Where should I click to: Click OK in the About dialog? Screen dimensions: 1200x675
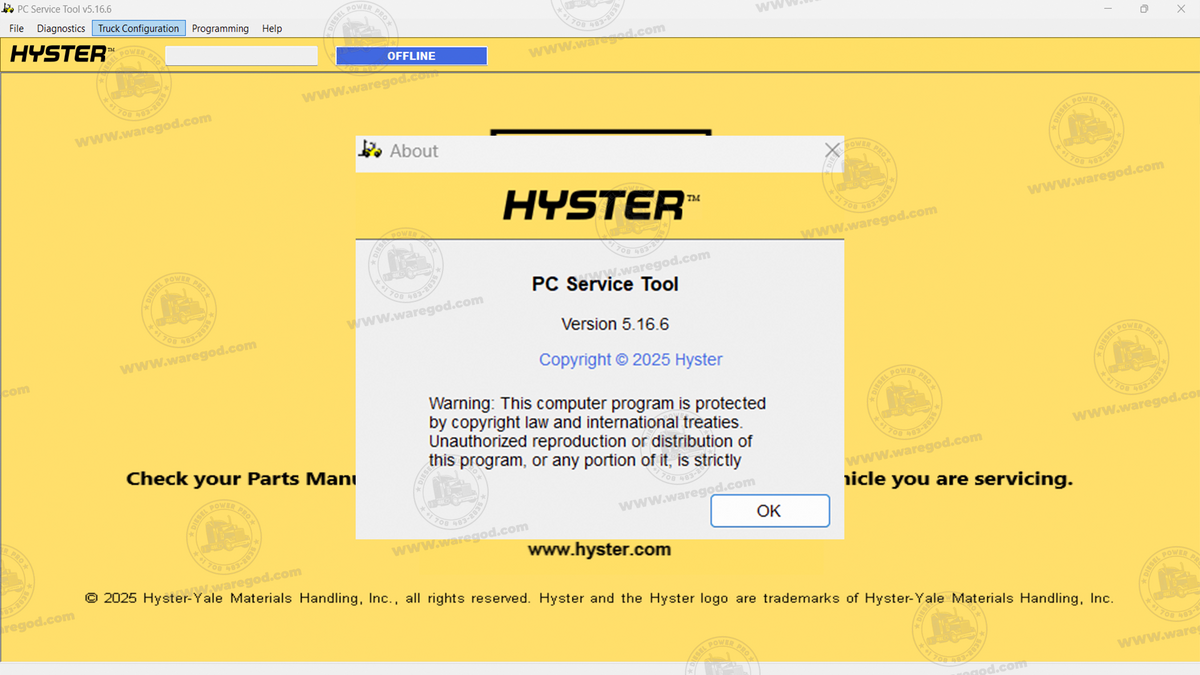[769, 511]
